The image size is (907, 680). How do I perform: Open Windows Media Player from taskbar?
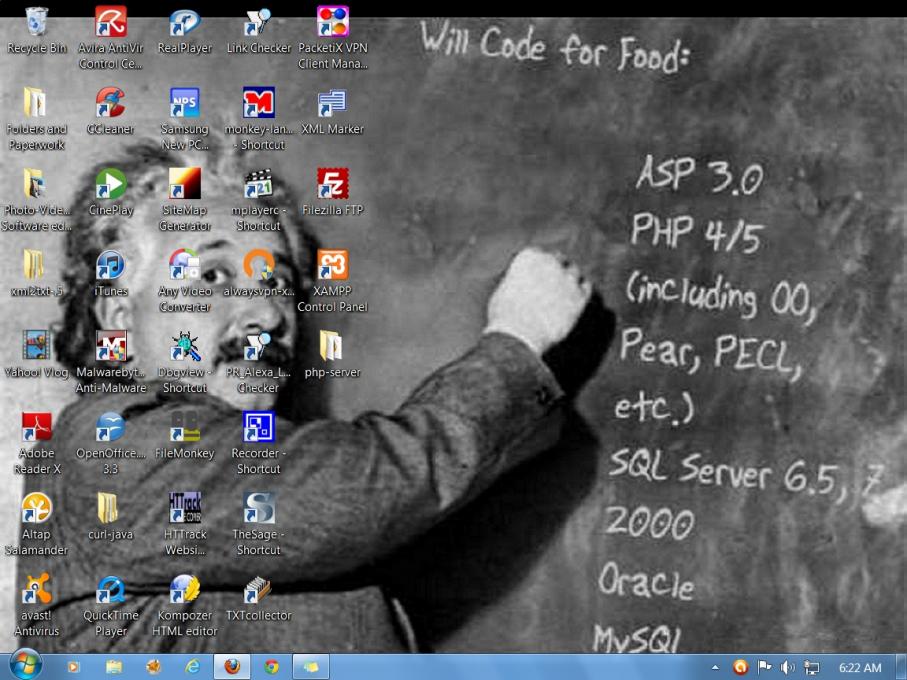point(73,667)
